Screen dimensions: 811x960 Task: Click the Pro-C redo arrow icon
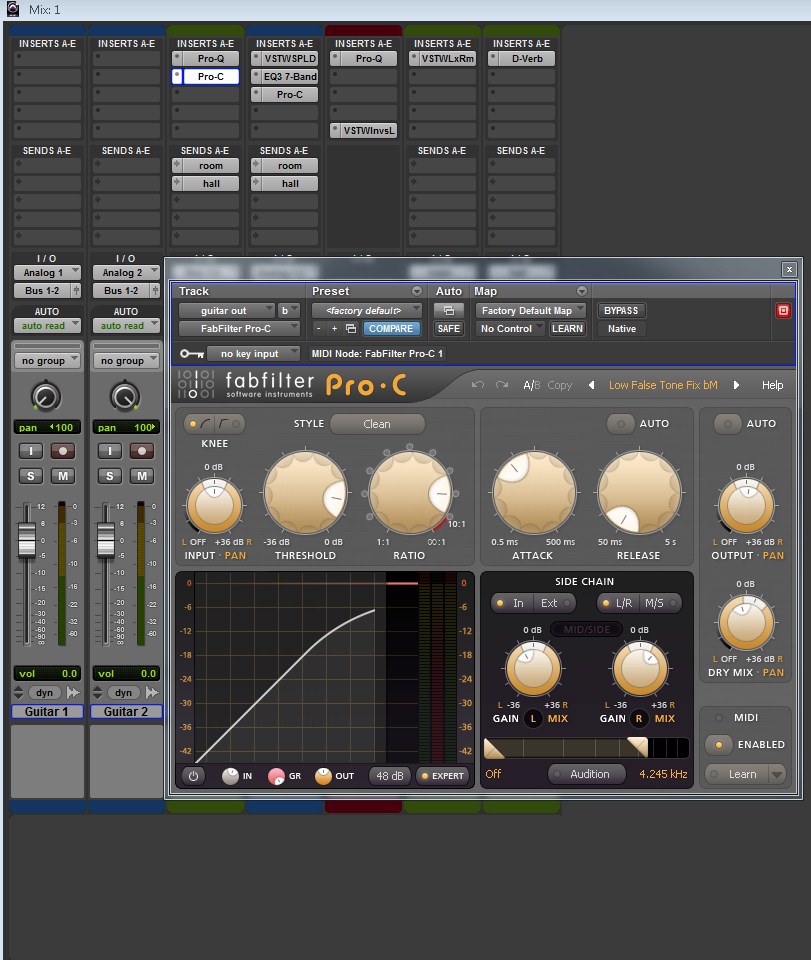coord(502,385)
